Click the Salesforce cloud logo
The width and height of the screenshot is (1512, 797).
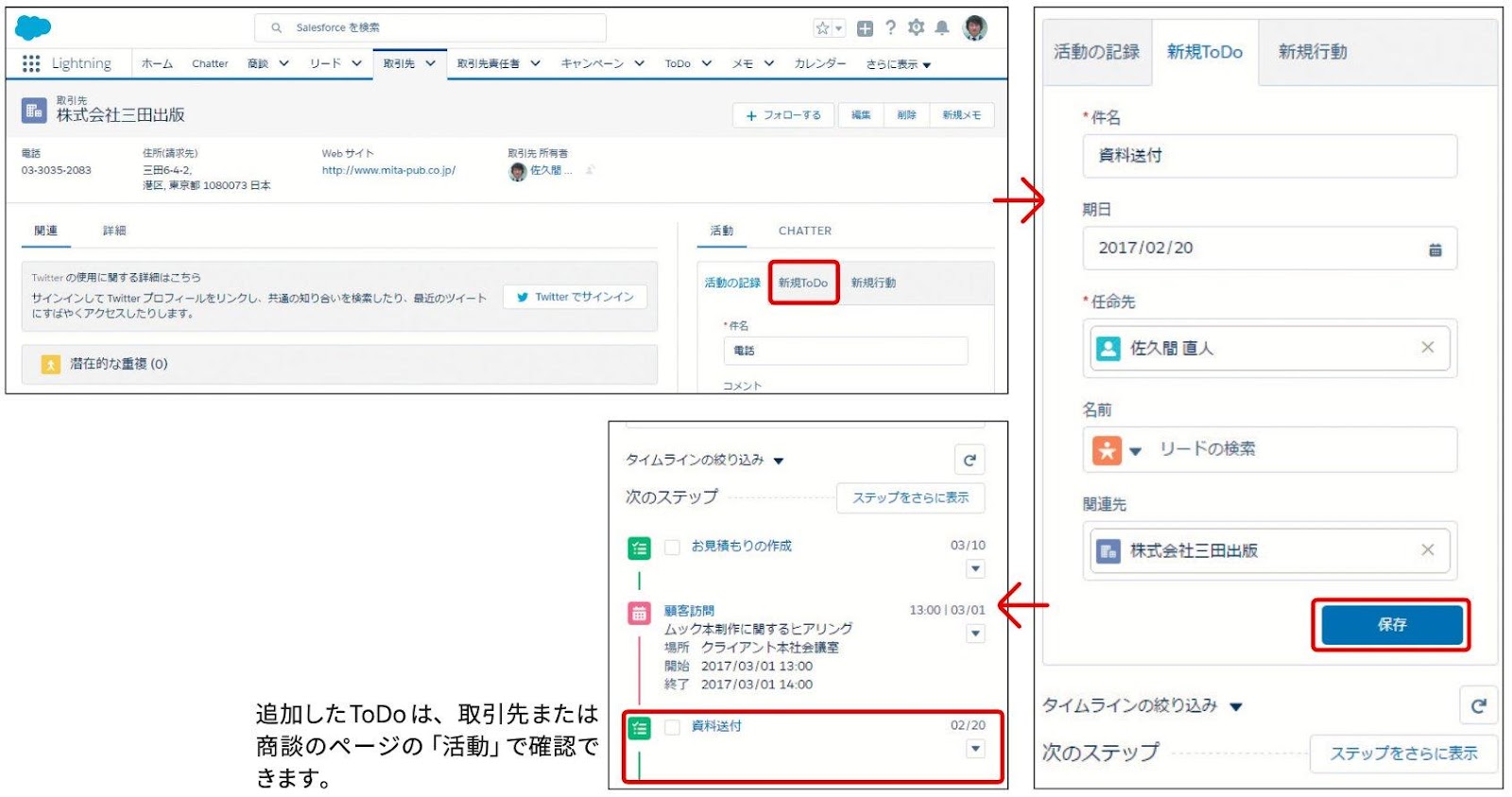(x=33, y=27)
